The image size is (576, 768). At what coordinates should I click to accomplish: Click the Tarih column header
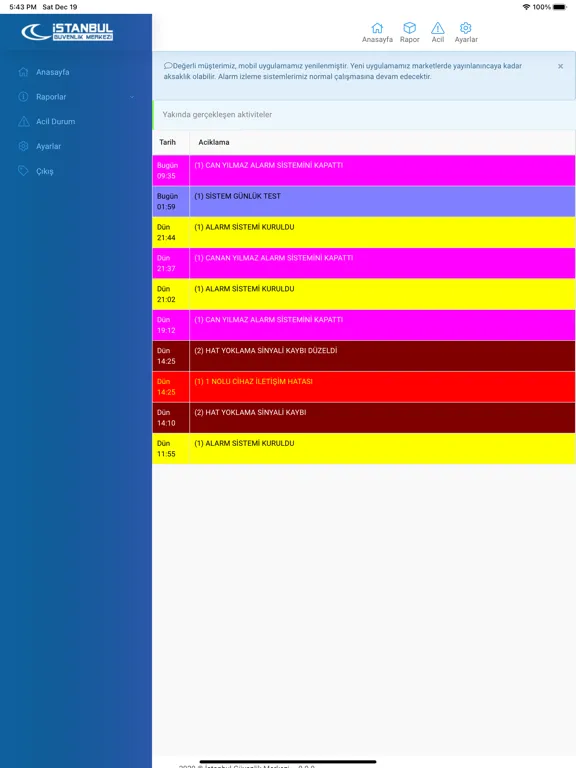point(168,142)
